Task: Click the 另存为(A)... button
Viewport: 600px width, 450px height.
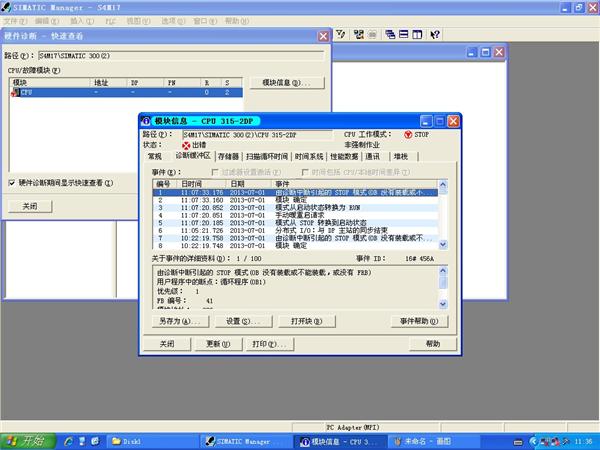Action: (x=180, y=321)
